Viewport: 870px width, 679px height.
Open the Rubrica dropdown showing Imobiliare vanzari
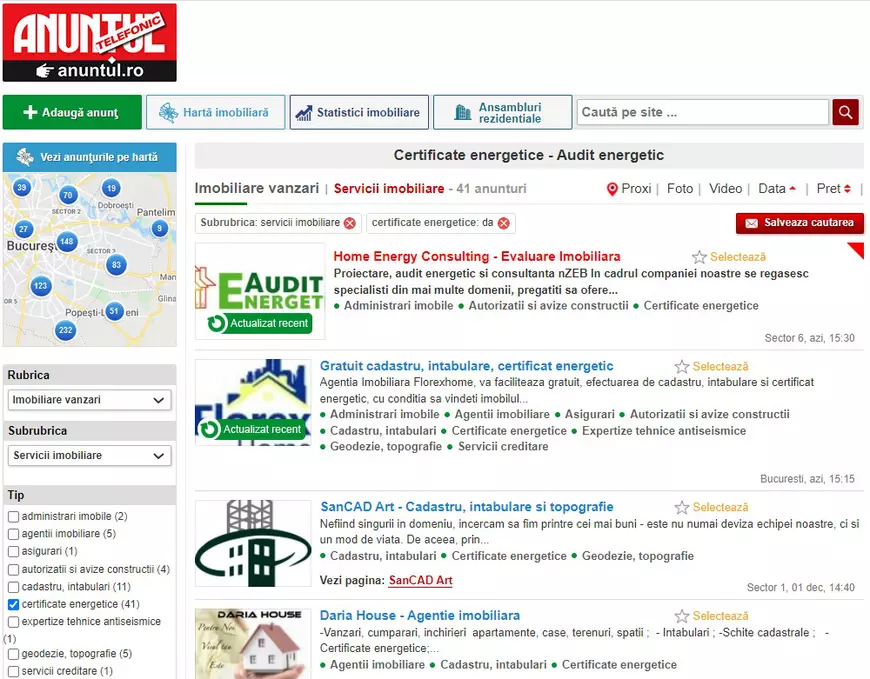pyautogui.click(x=89, y=399)
